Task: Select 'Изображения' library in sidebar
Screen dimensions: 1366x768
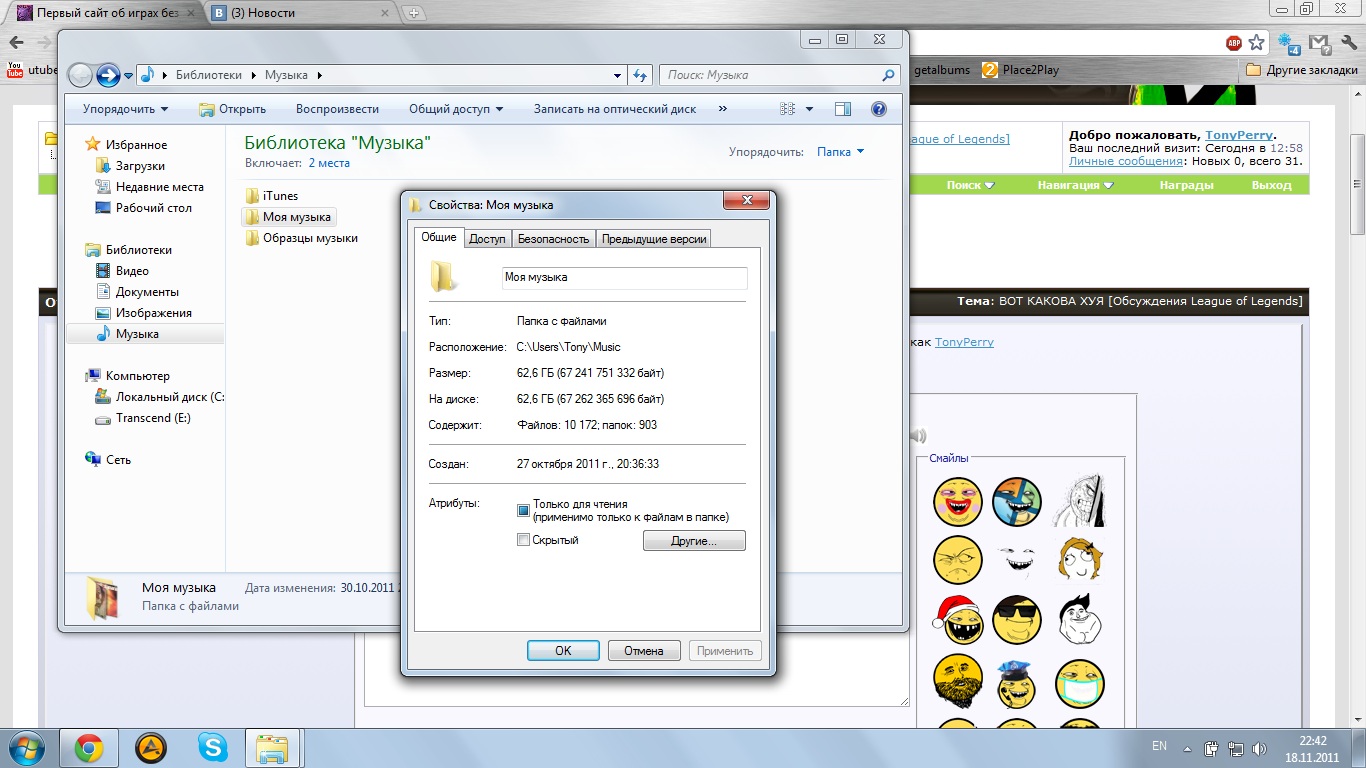Action: (146, 313)
